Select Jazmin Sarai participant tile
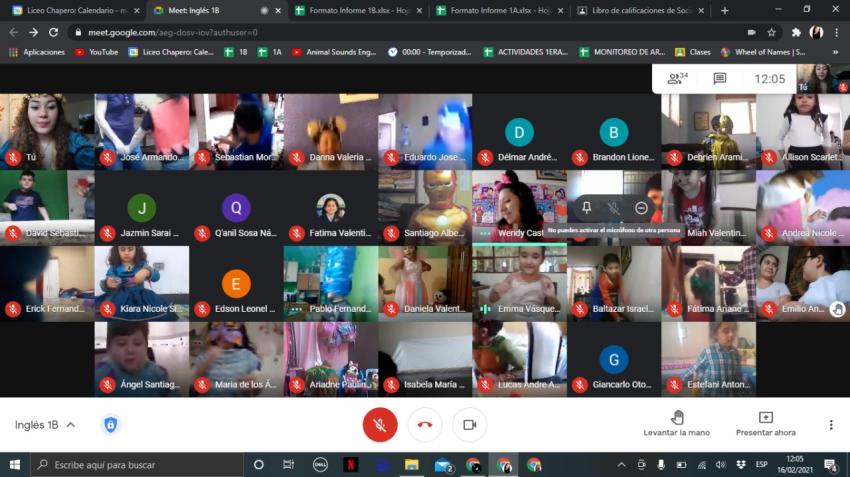This screenshot has height=477, width=850. 142,208
